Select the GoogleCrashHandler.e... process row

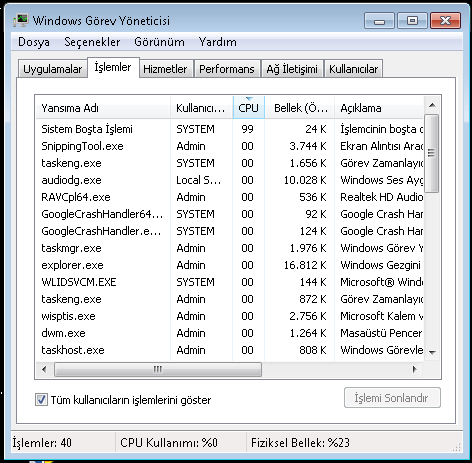[x=229, y=231]
